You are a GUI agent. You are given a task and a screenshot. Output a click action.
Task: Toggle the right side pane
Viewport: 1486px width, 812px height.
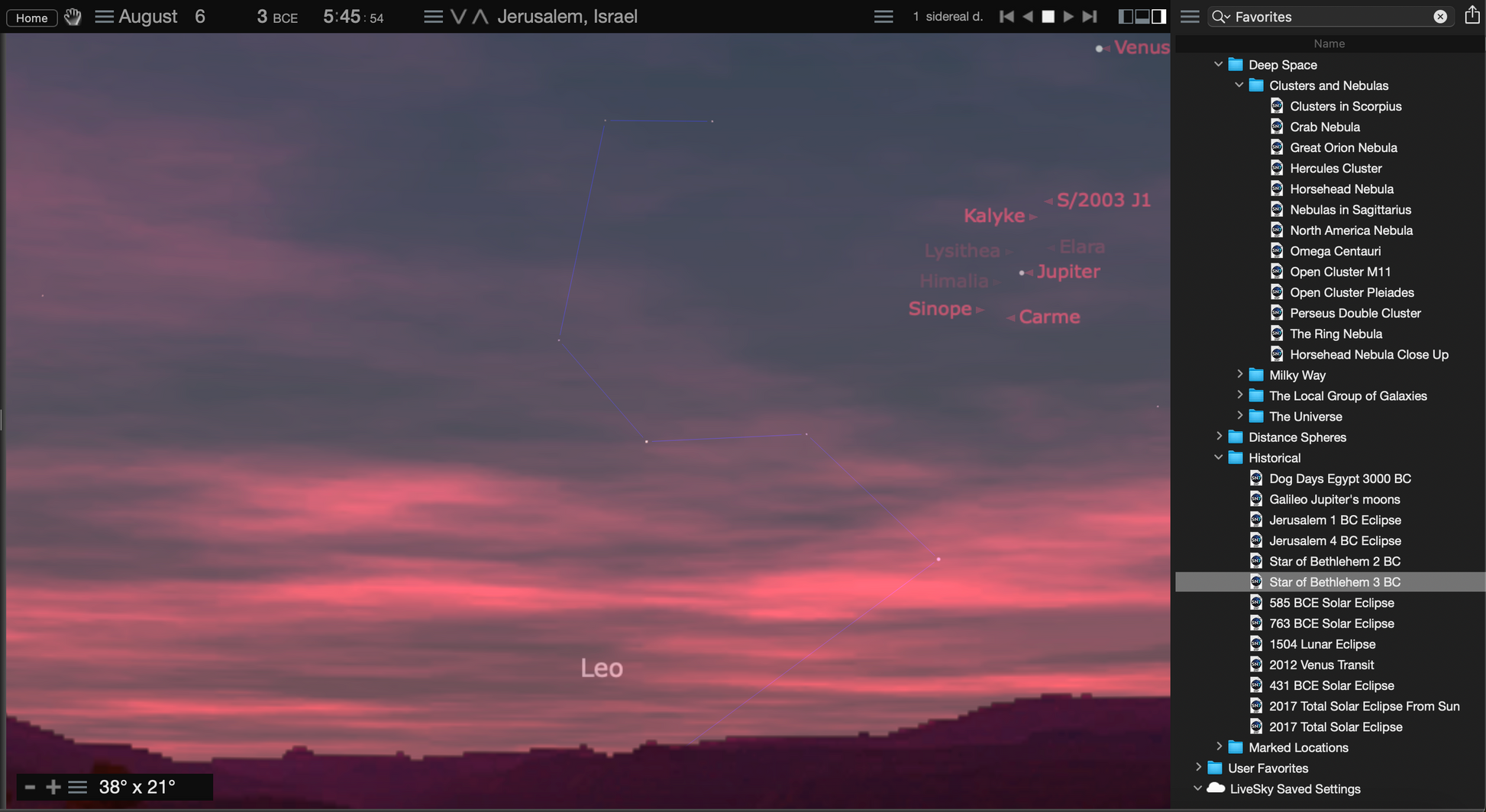tap(1158, 17)
